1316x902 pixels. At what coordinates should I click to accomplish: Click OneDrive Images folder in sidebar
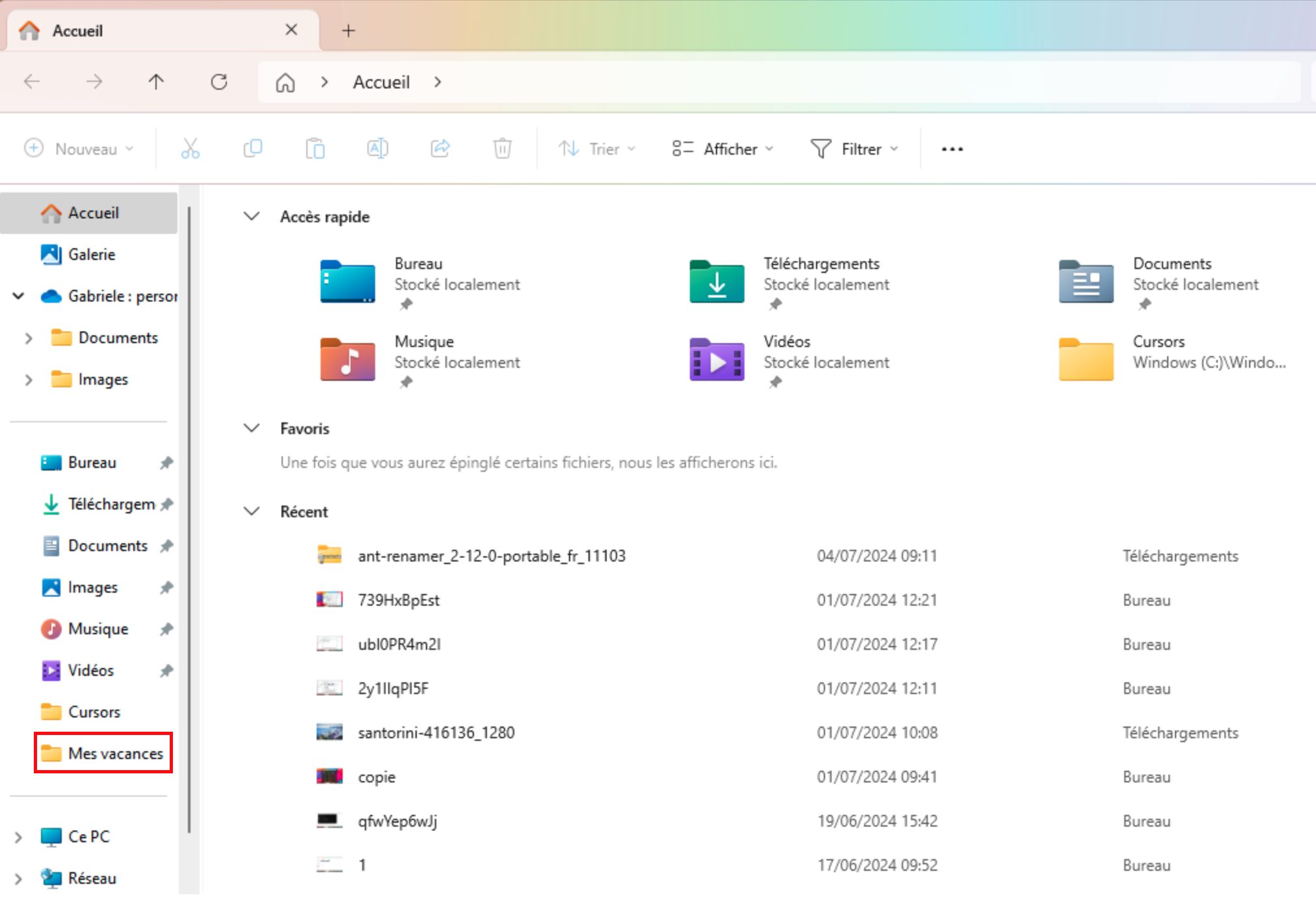coord(89,379)
